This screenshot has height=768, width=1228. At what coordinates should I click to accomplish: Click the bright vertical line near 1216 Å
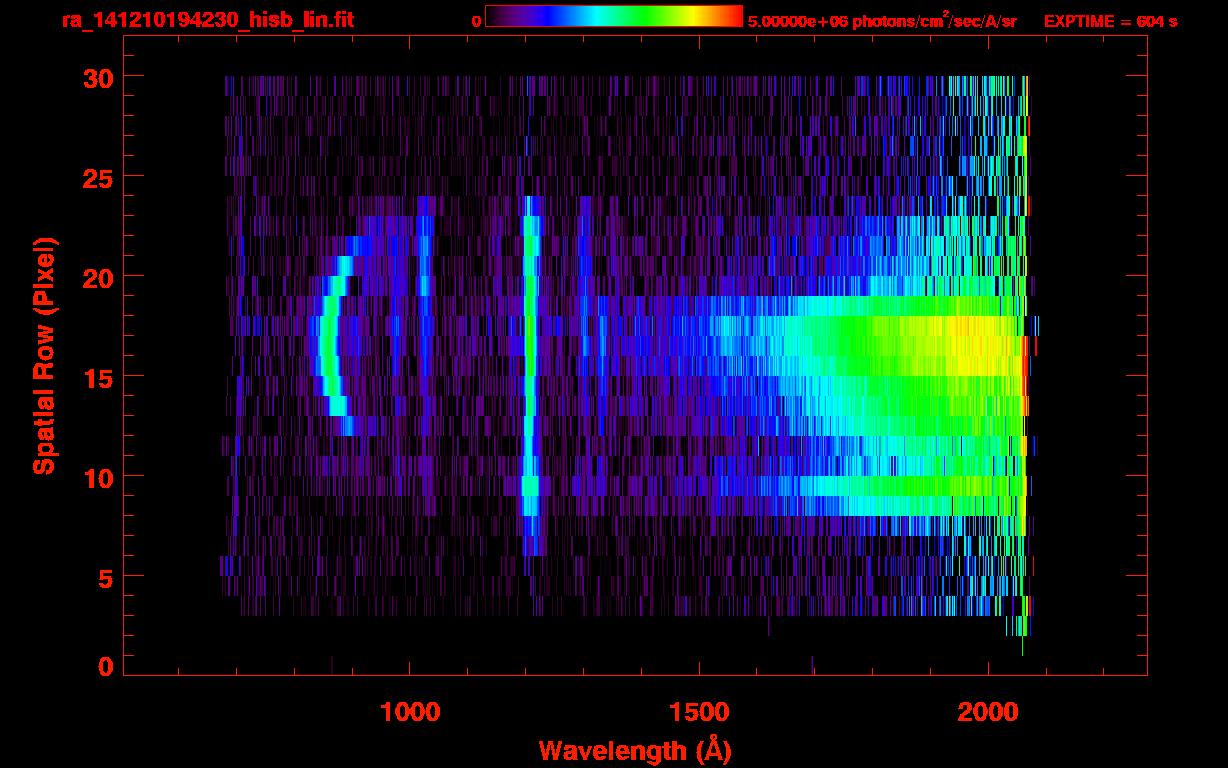pos(530,376)
